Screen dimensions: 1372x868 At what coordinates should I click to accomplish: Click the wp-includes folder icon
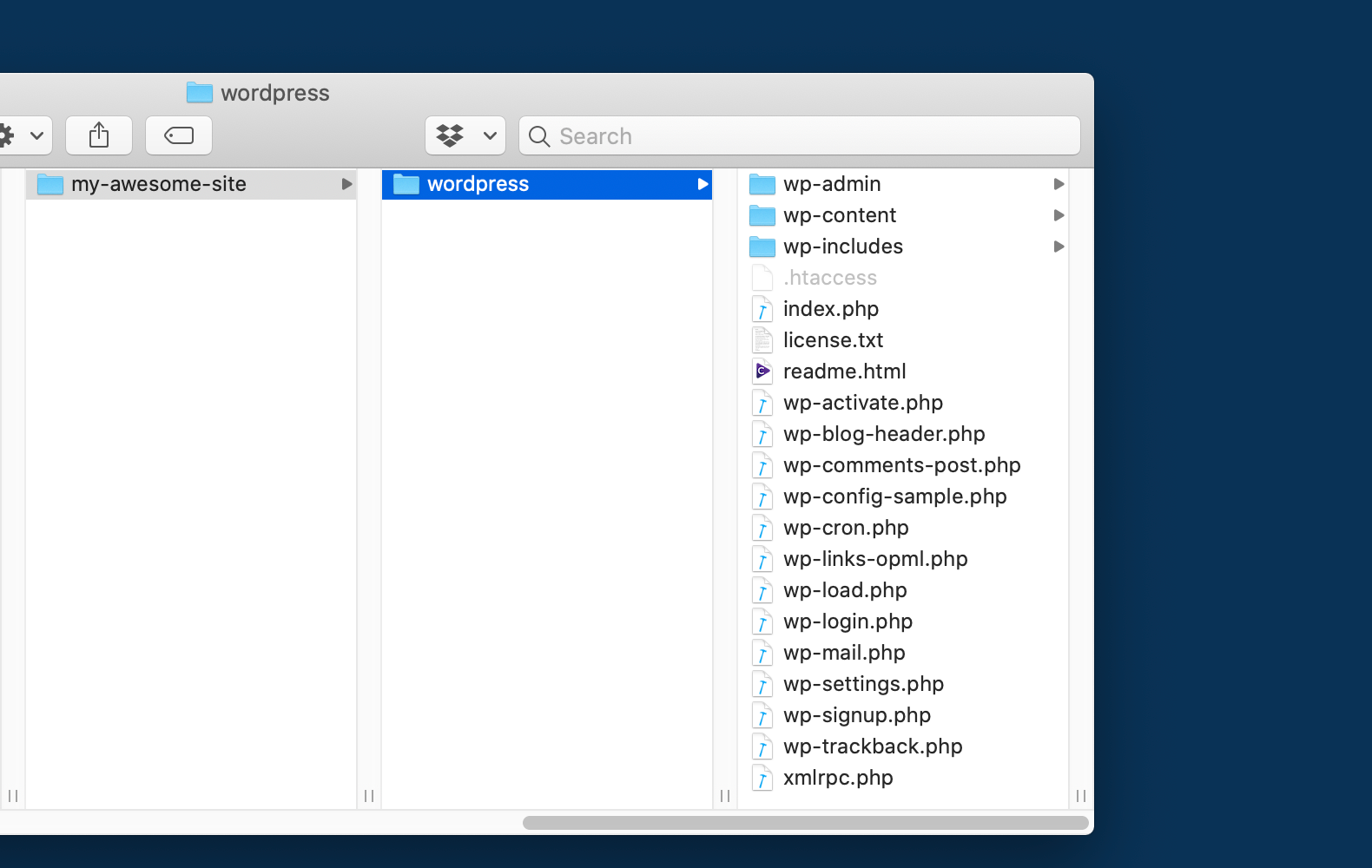[x=762, y=247]
